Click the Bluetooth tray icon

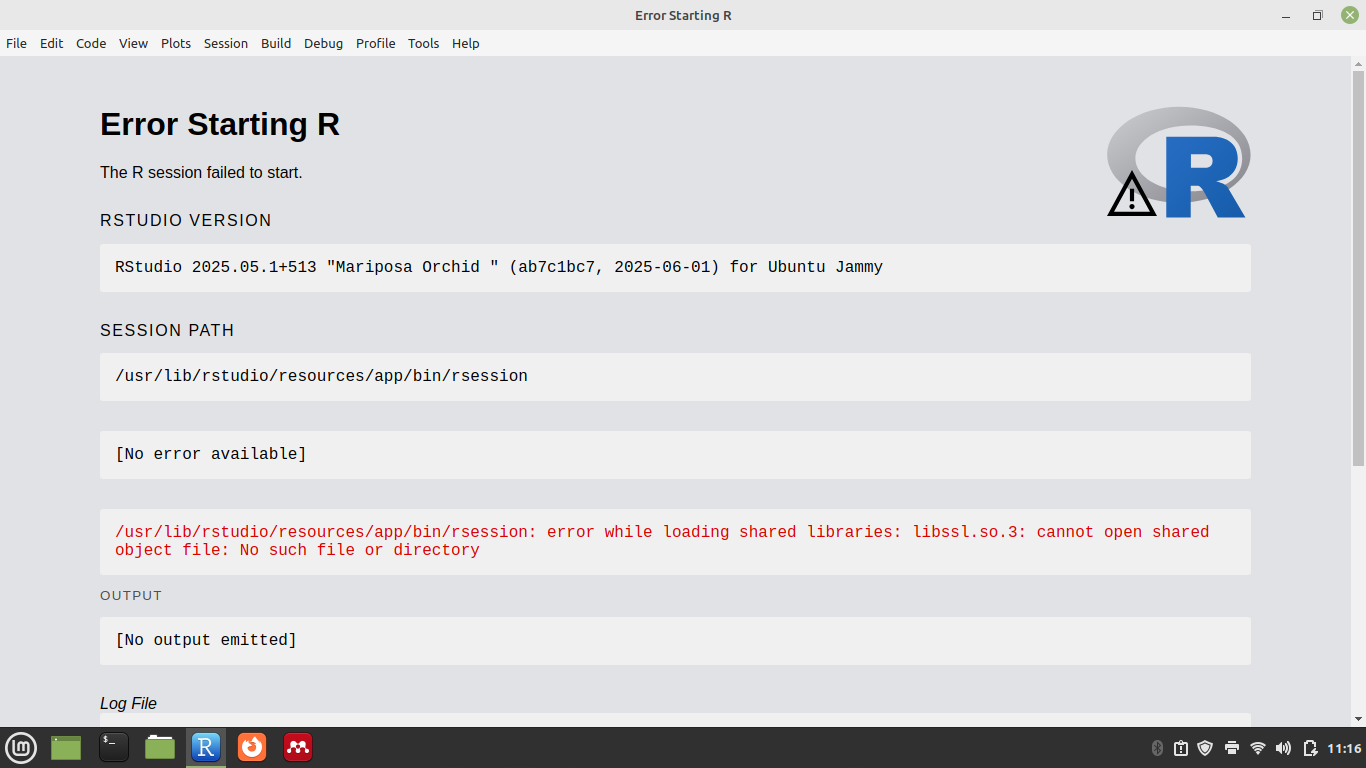[1157, 748]
